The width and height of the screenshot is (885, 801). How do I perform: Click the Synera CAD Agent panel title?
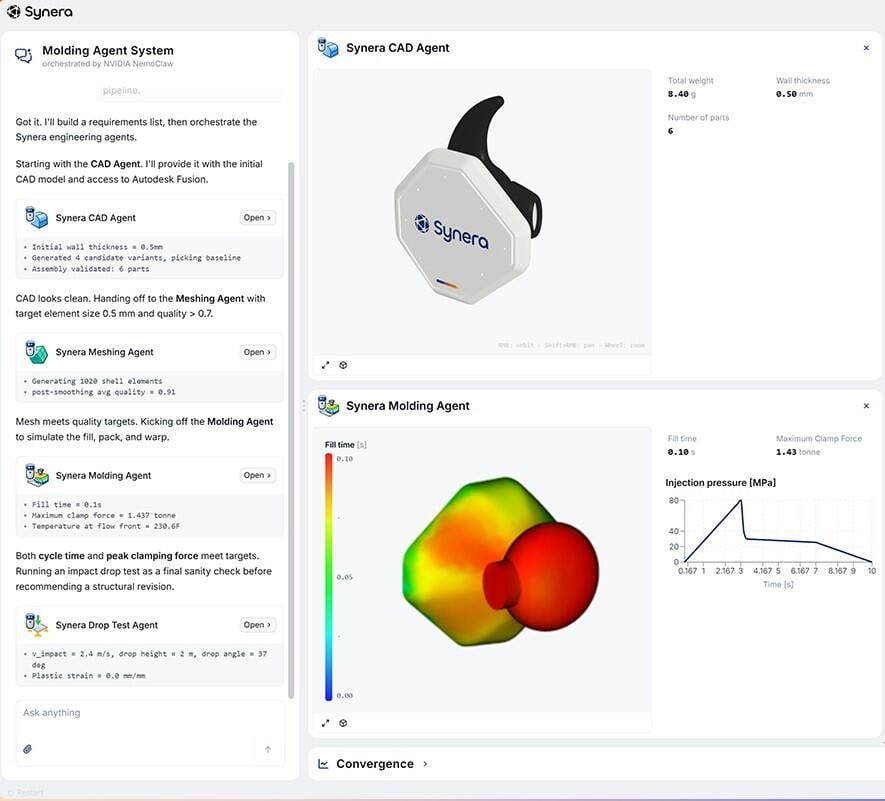(398, 48)
